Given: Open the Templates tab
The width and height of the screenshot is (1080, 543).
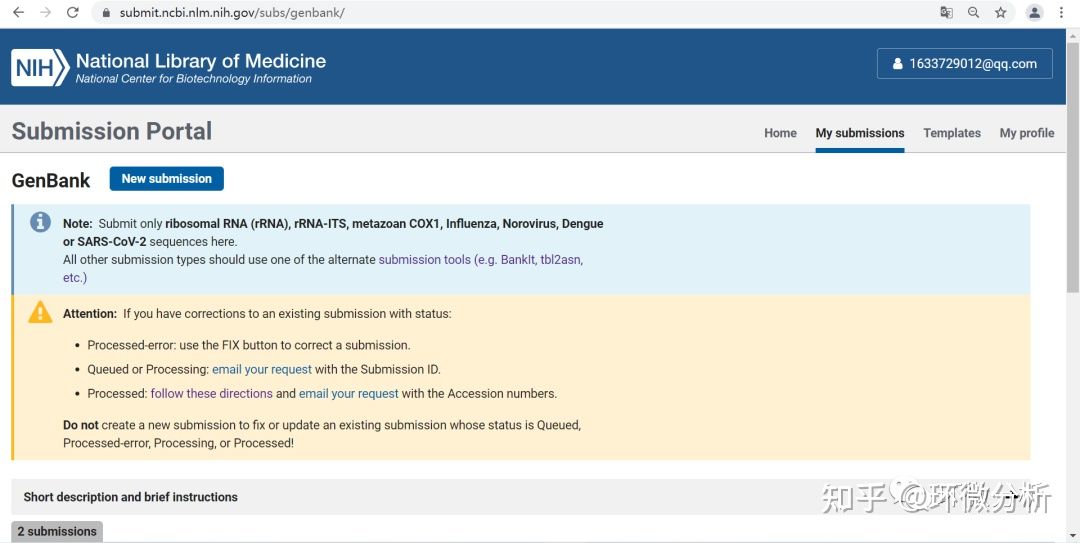Looking at the screenshot, I should tap(952, 133).
